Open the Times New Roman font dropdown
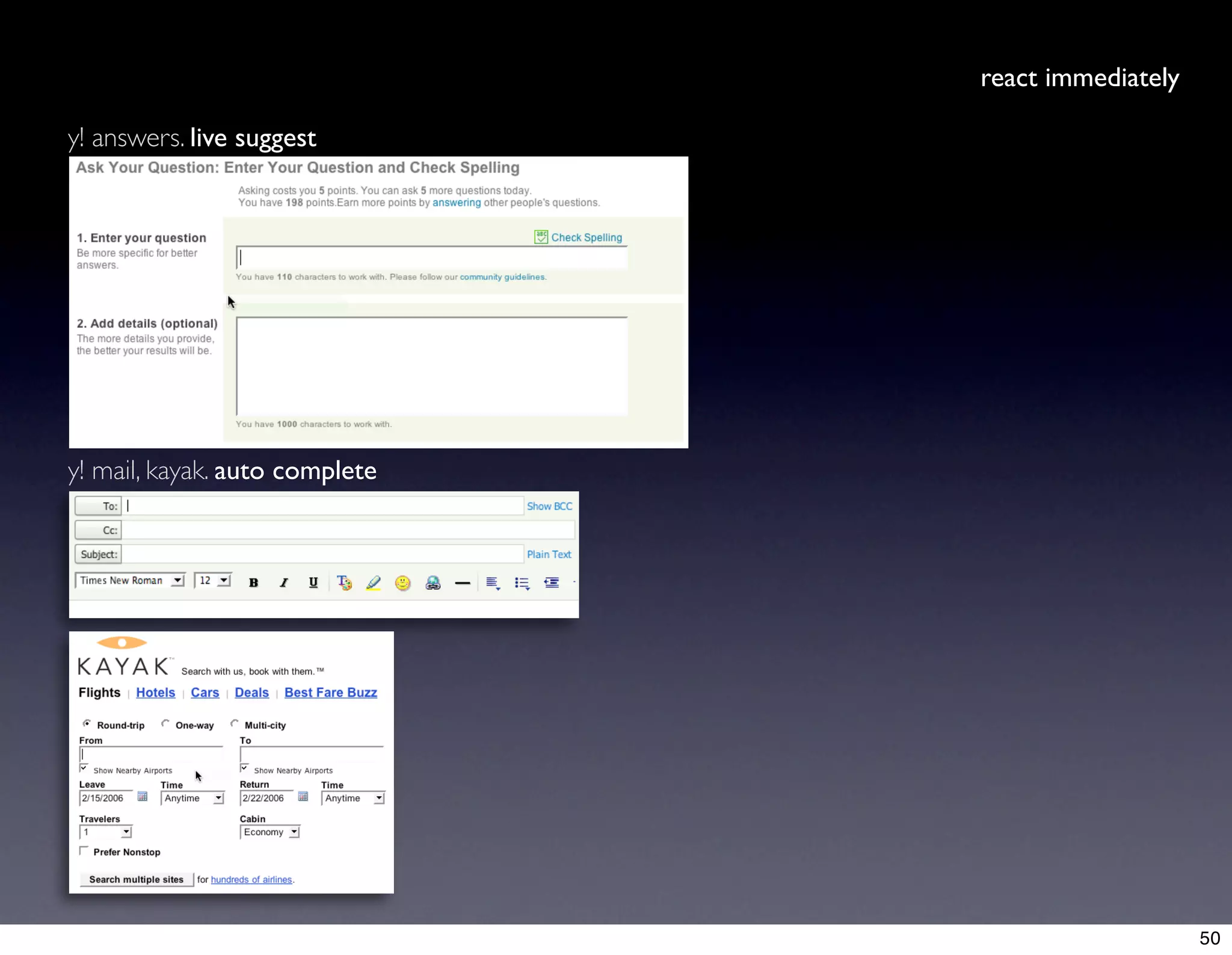Viewport: 1232px width, 955px height. click(x=130, y=581)
